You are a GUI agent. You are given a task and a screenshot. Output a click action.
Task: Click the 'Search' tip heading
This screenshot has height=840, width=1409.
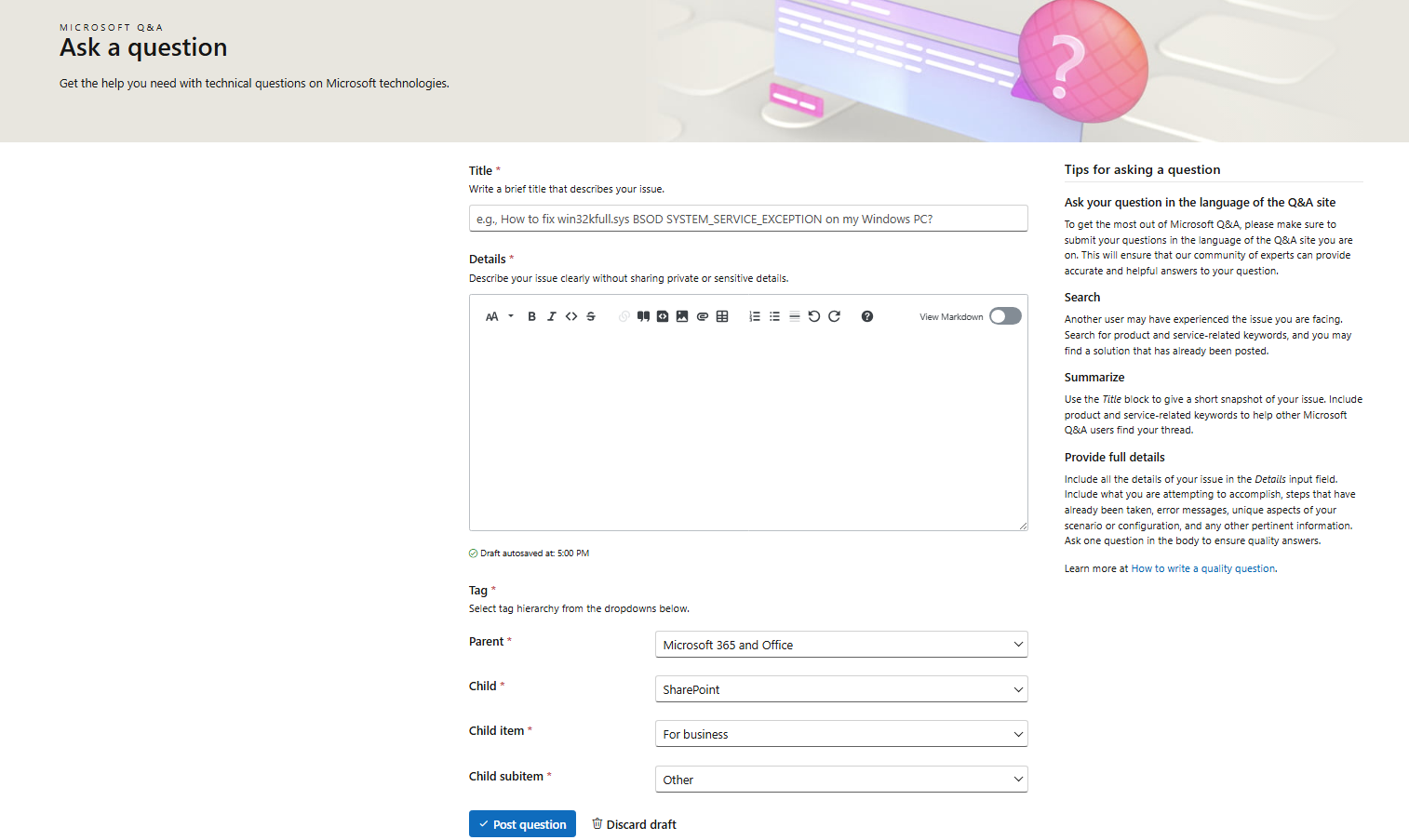1082,297
